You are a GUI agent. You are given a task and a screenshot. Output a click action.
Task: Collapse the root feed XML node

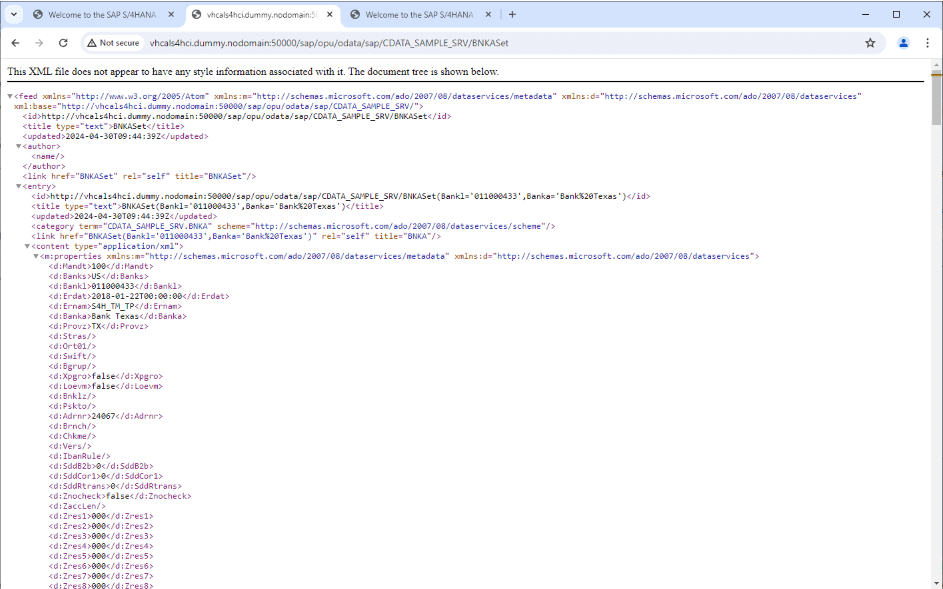click(10, 96)
